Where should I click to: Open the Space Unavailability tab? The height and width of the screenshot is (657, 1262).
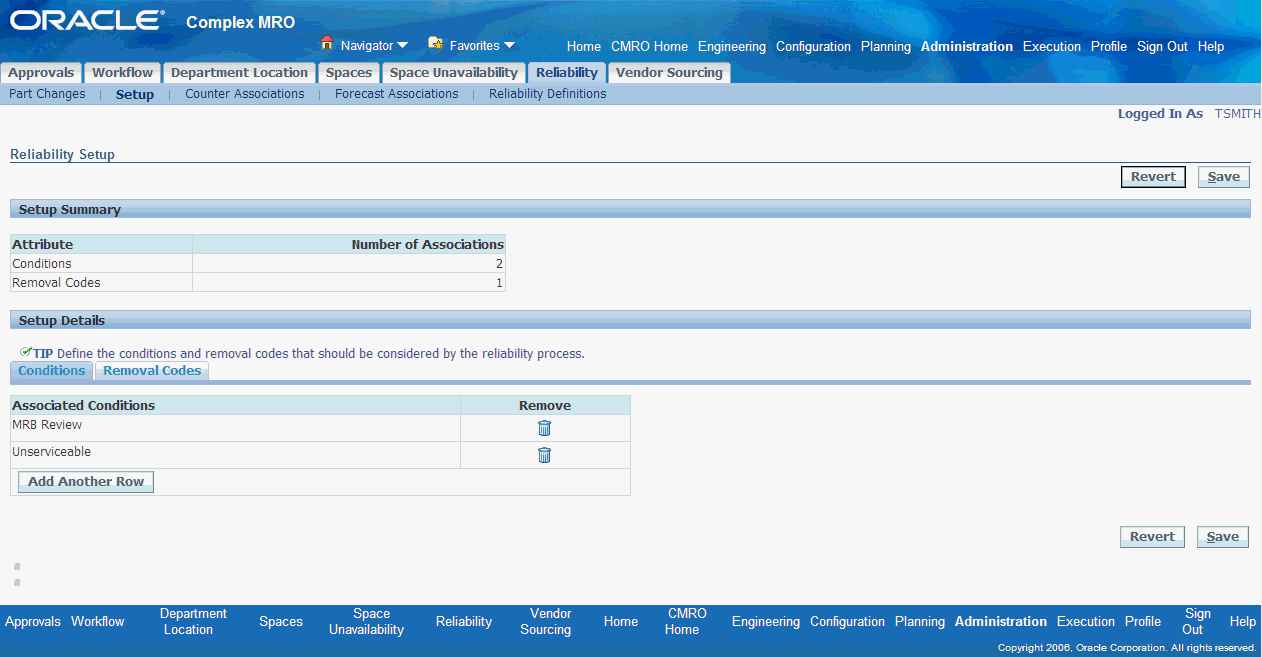click(x=454, y=73)
